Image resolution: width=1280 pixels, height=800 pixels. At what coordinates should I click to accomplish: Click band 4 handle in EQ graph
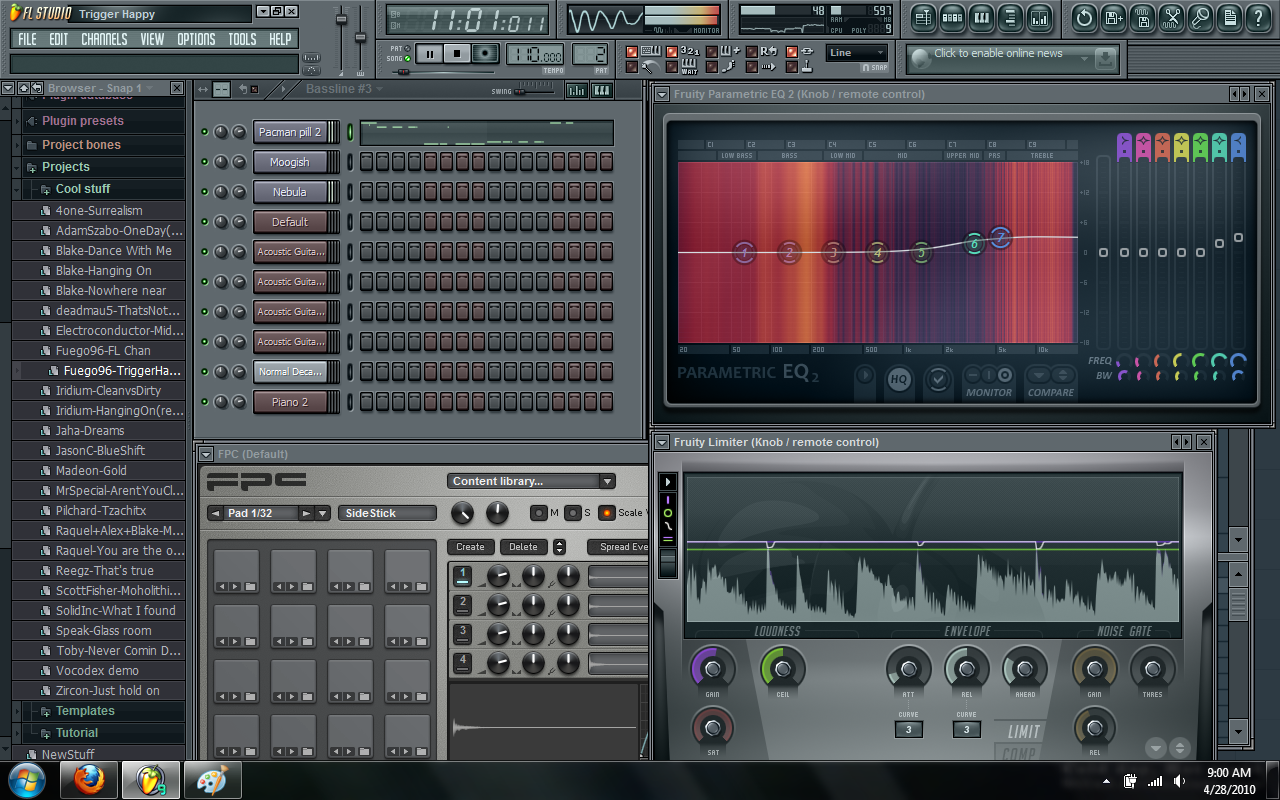tap(877, 252)
